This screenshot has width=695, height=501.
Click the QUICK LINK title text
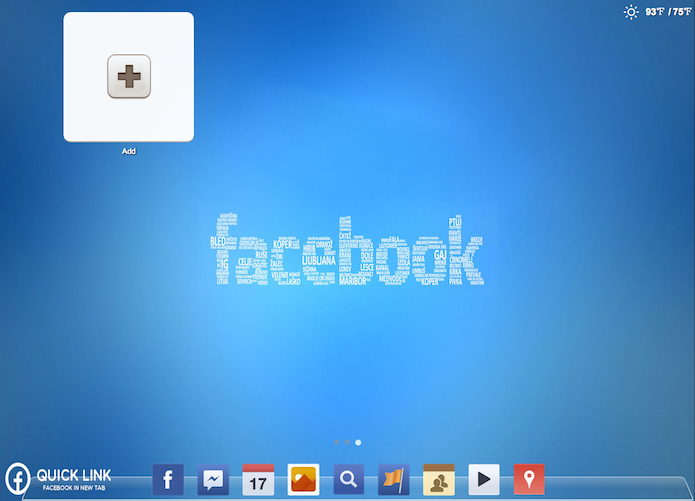coord(74,475)
